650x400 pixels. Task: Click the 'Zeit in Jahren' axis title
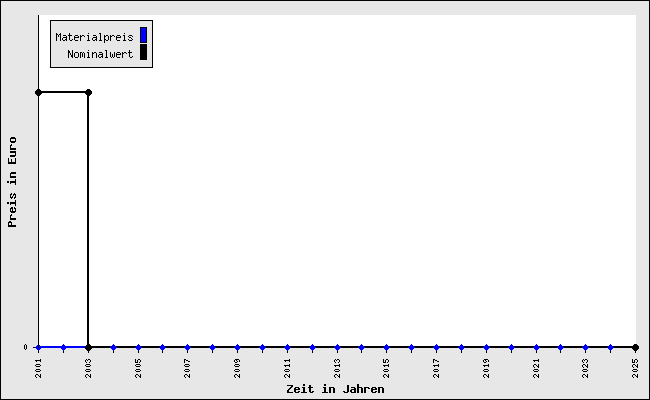click(x=335, y=389)
